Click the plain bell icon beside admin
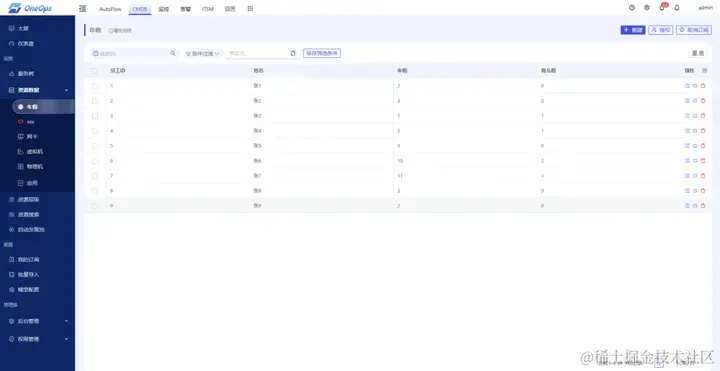720x371 pixels. click(677, 7)
